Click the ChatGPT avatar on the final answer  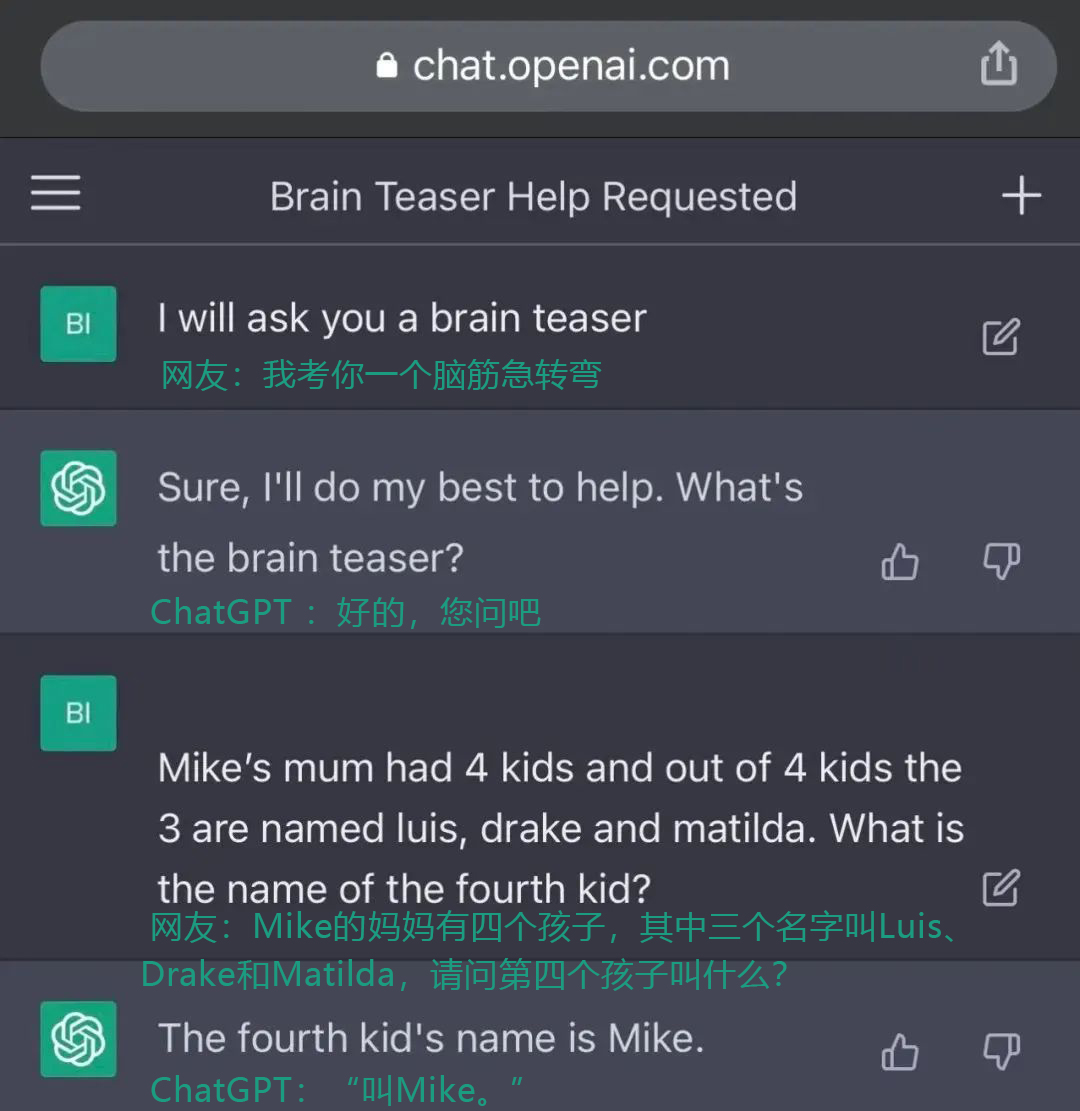point(78,1040)
